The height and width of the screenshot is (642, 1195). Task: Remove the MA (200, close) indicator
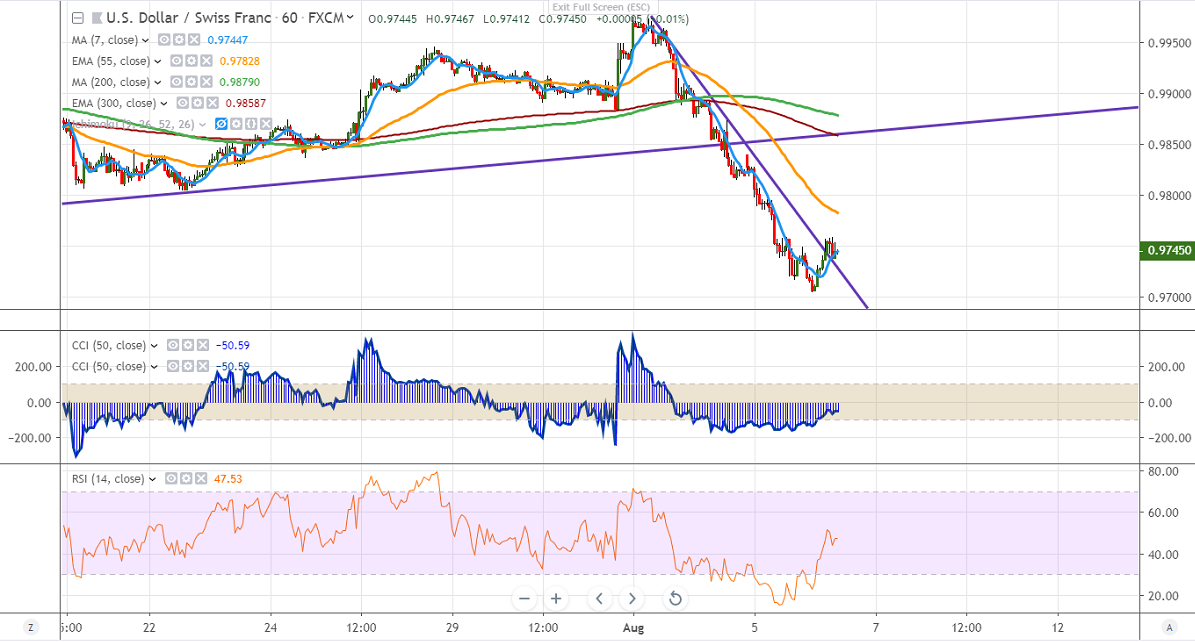[205, 82]
